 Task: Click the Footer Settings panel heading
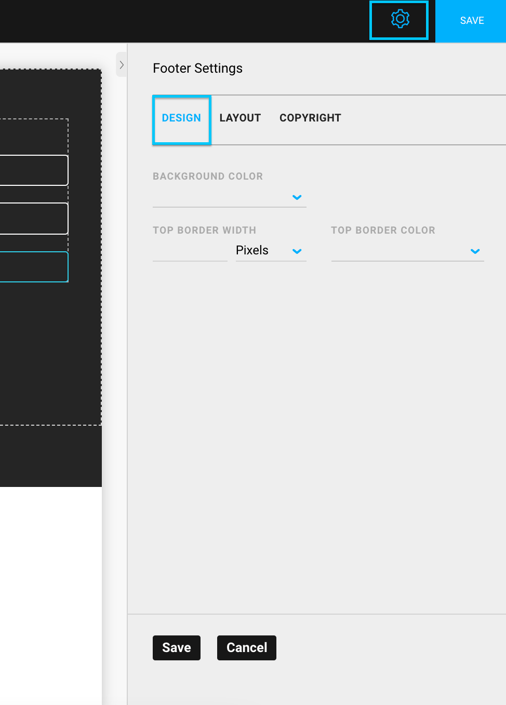tap(197, 68)
